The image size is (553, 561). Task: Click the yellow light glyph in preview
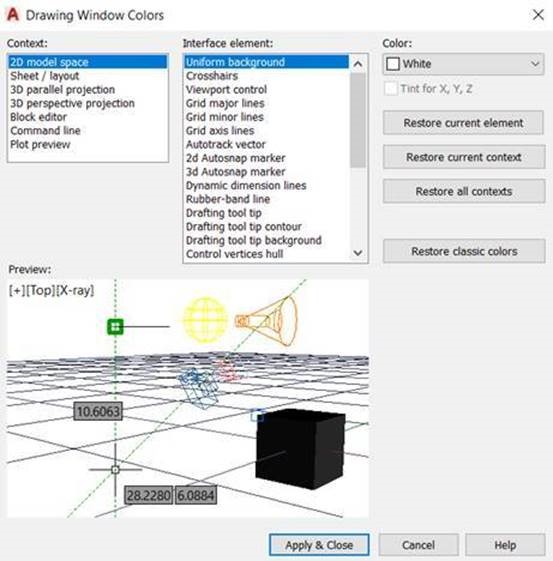205,319
